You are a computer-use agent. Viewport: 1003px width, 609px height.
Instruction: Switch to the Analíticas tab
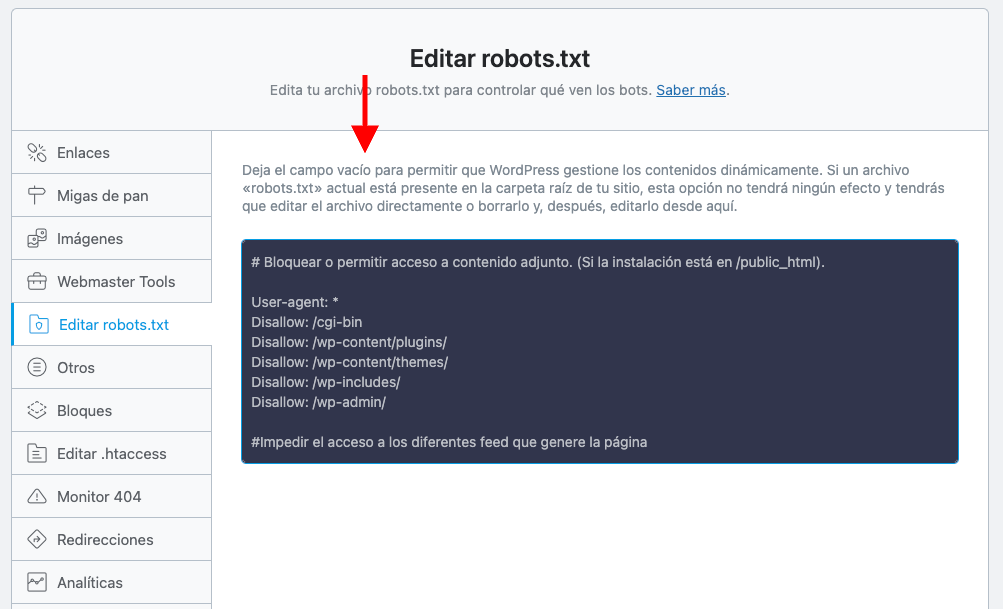tap(111, 582)
